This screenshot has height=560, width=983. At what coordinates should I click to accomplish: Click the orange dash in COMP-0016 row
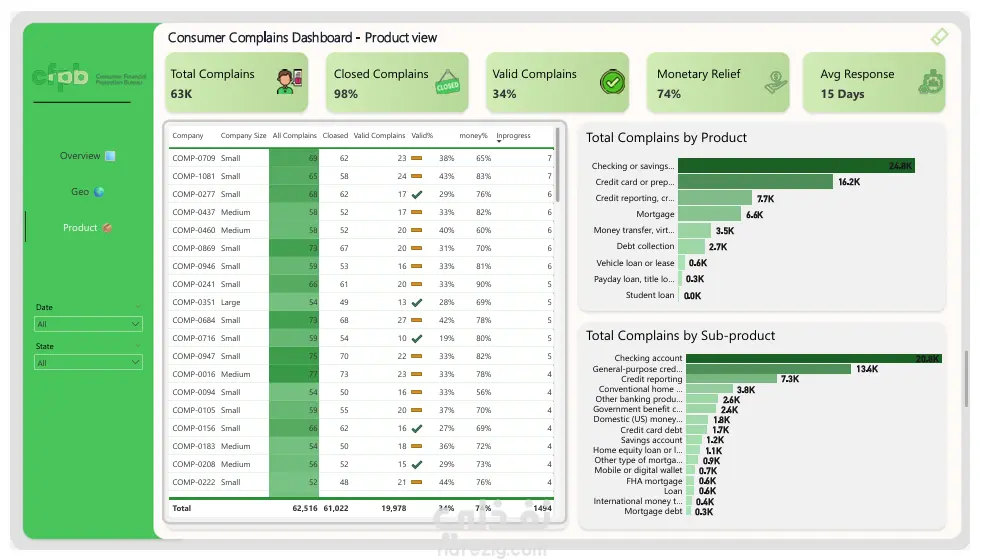[x=416, y=374]
